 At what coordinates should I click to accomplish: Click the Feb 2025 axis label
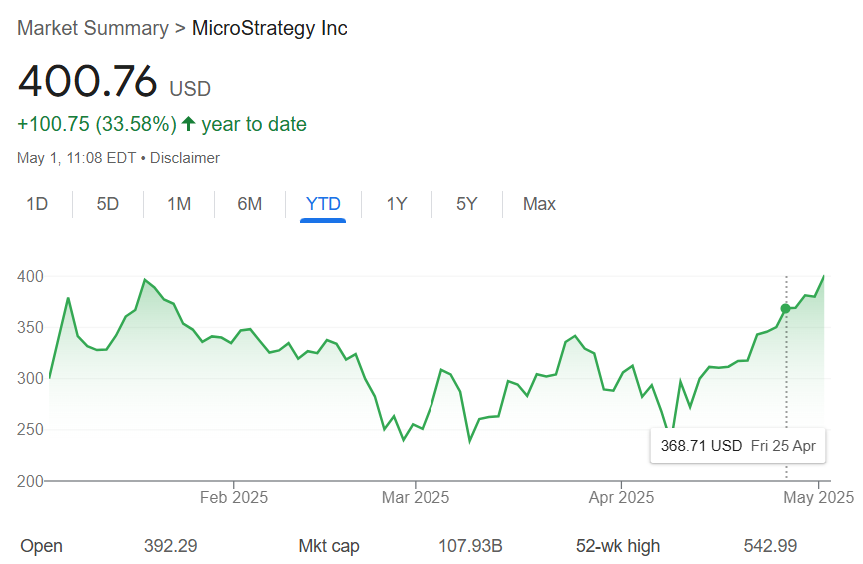tap(234, 496)
